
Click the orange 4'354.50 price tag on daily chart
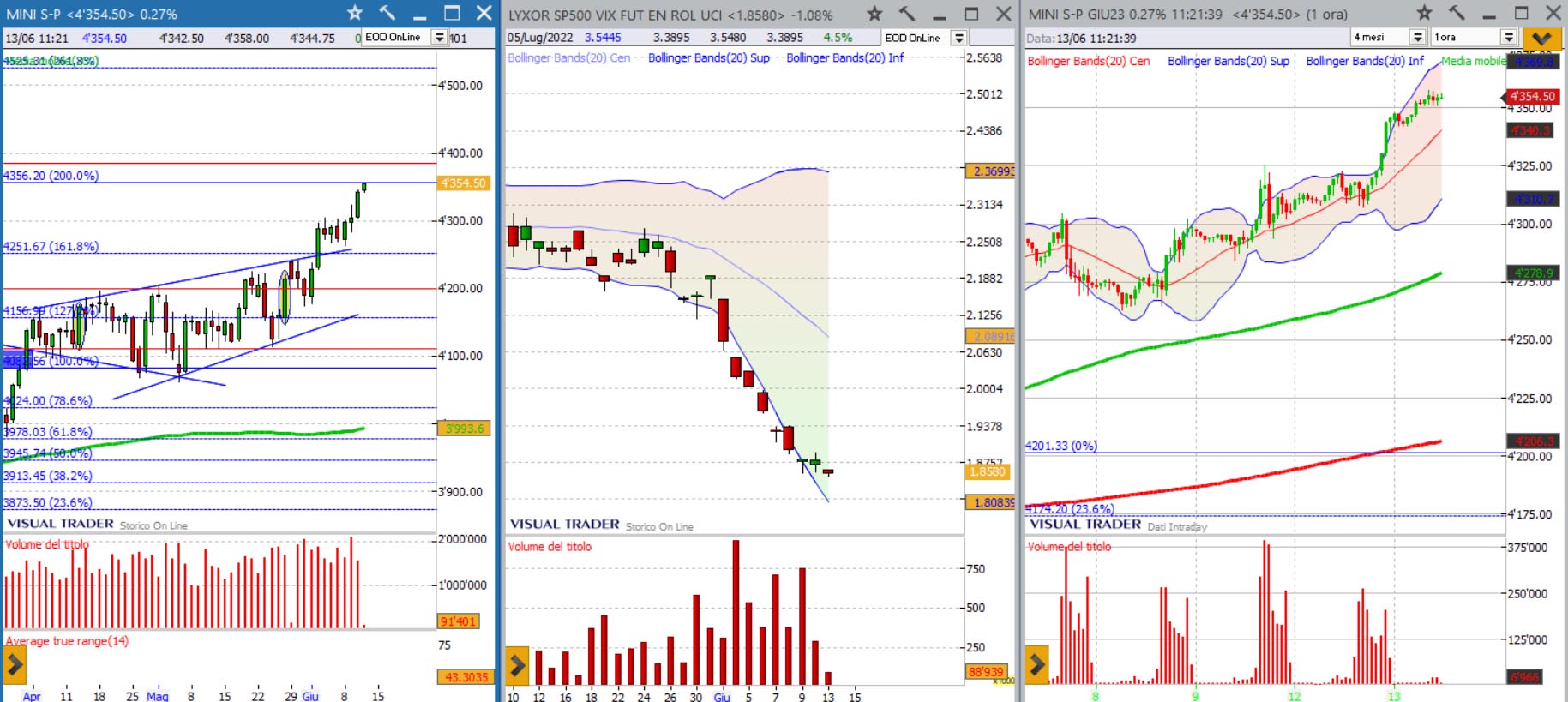click(x=463, y=183)
